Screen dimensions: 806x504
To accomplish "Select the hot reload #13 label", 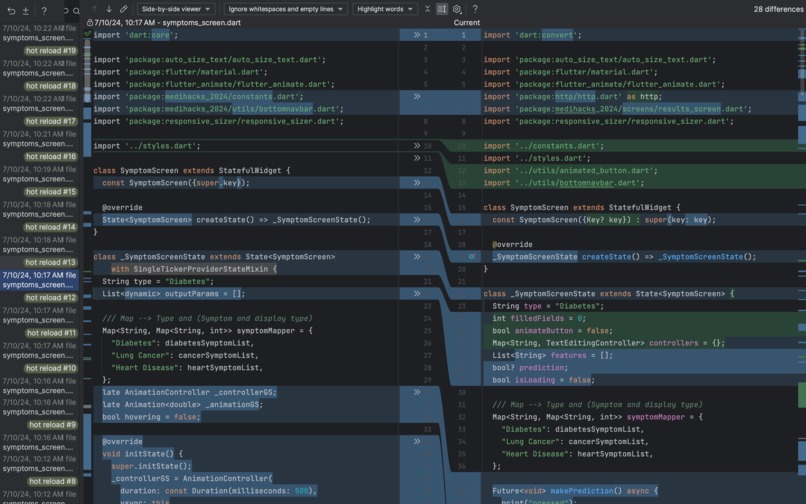I will [51, 262].
